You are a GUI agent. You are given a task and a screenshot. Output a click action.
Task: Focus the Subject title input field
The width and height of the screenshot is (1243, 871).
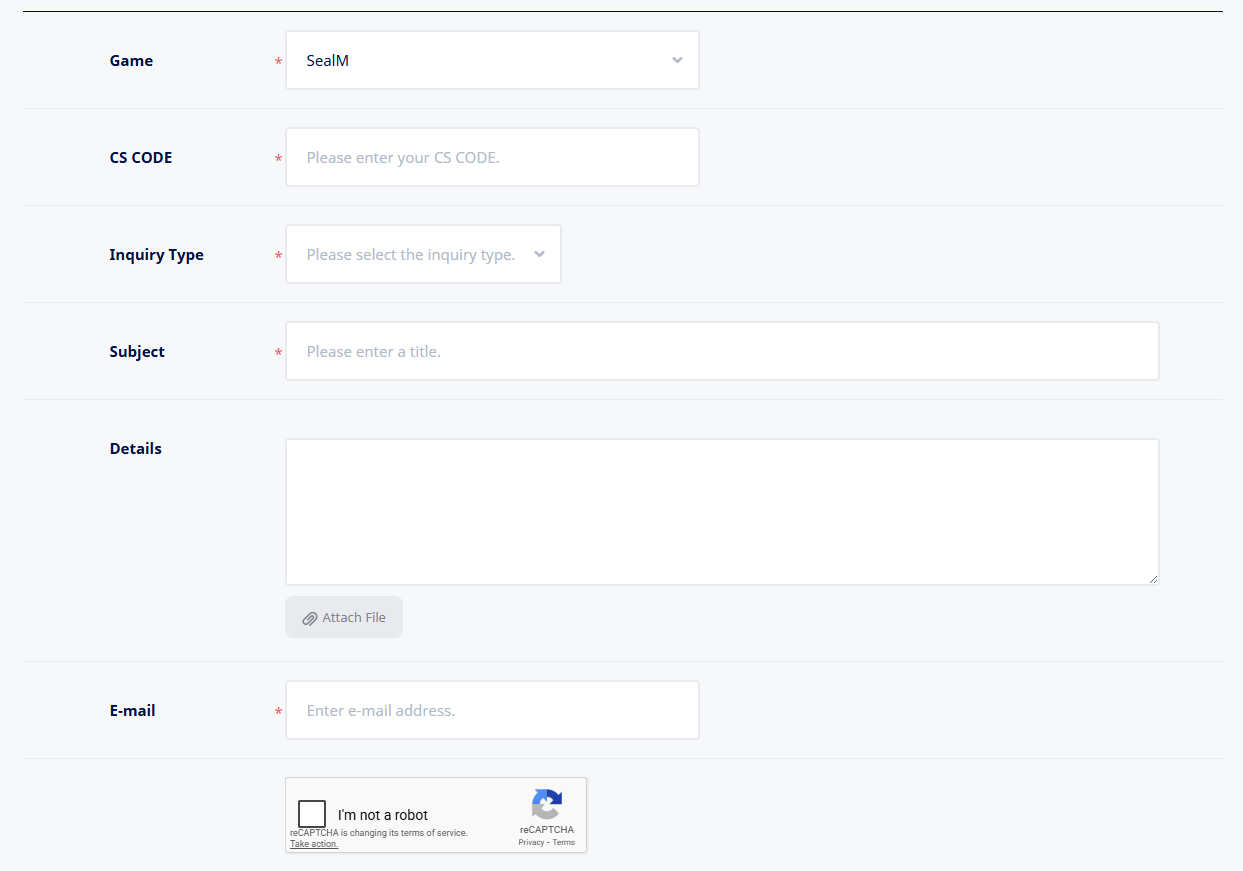722,352
